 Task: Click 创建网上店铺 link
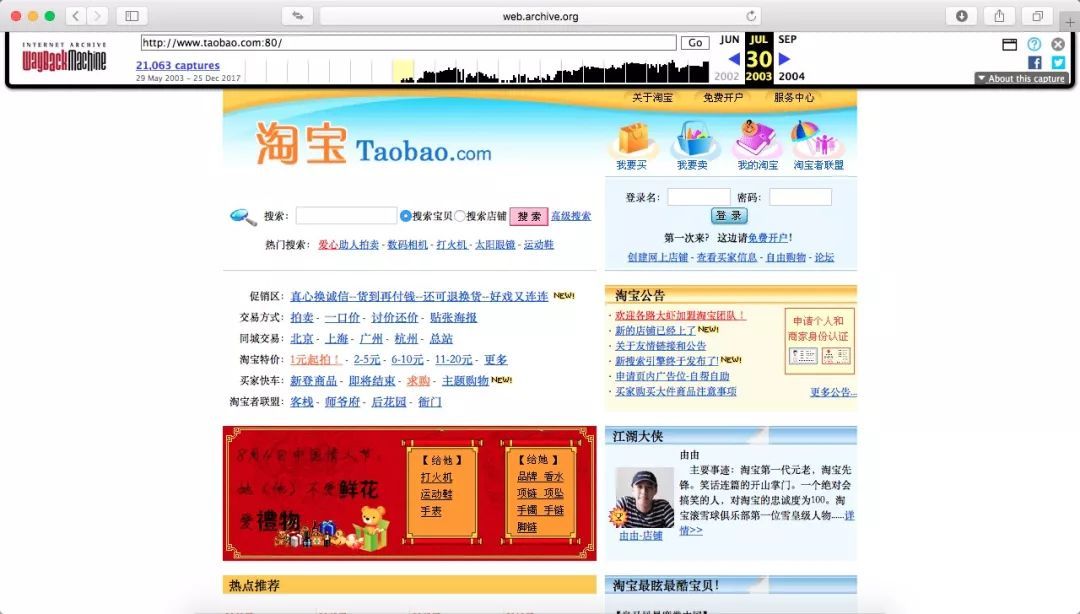tap(657, 257)
